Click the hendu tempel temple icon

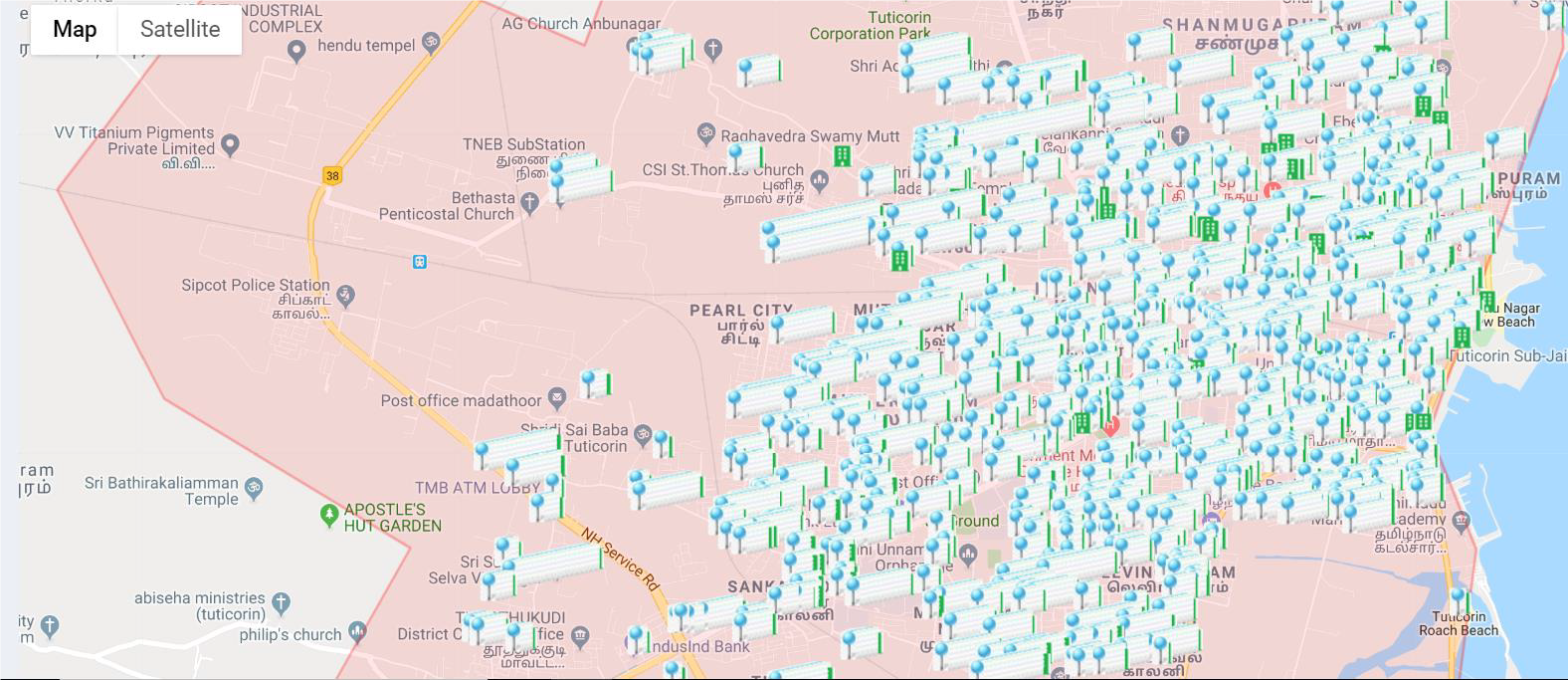pos(431,42)
